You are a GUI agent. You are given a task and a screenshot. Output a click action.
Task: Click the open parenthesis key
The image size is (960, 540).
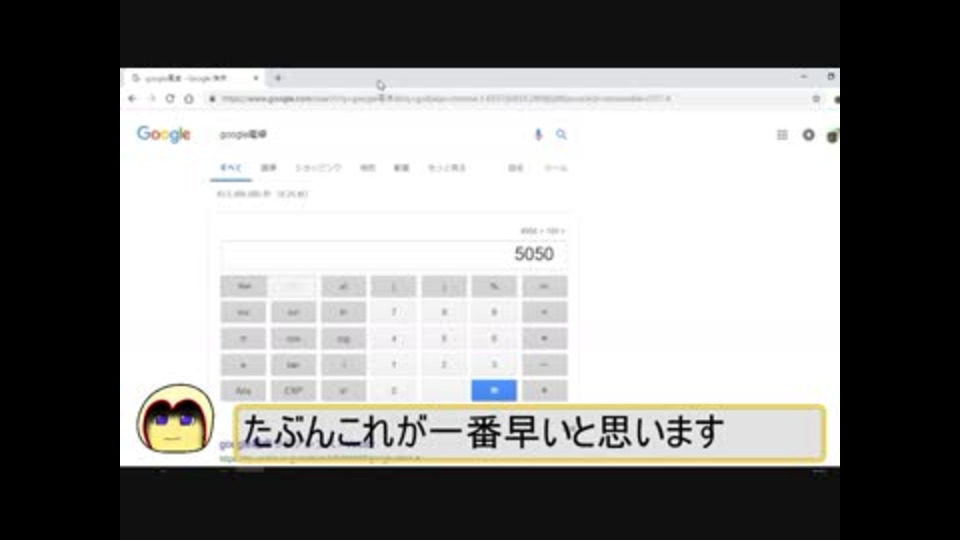coord(394,287)
